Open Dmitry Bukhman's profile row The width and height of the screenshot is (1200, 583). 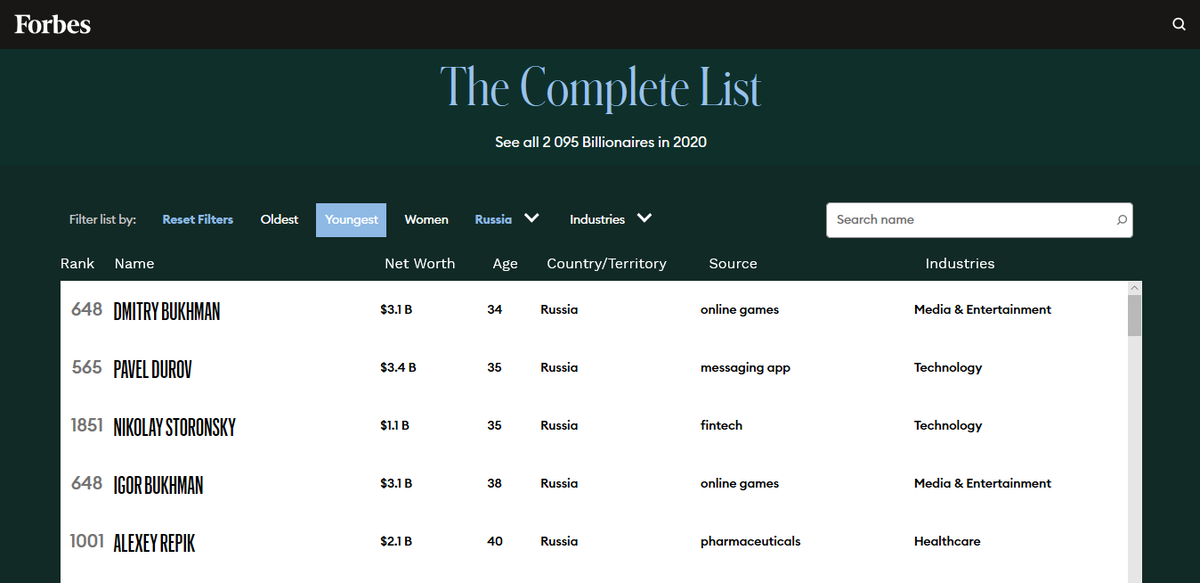[x=594, y=310]
